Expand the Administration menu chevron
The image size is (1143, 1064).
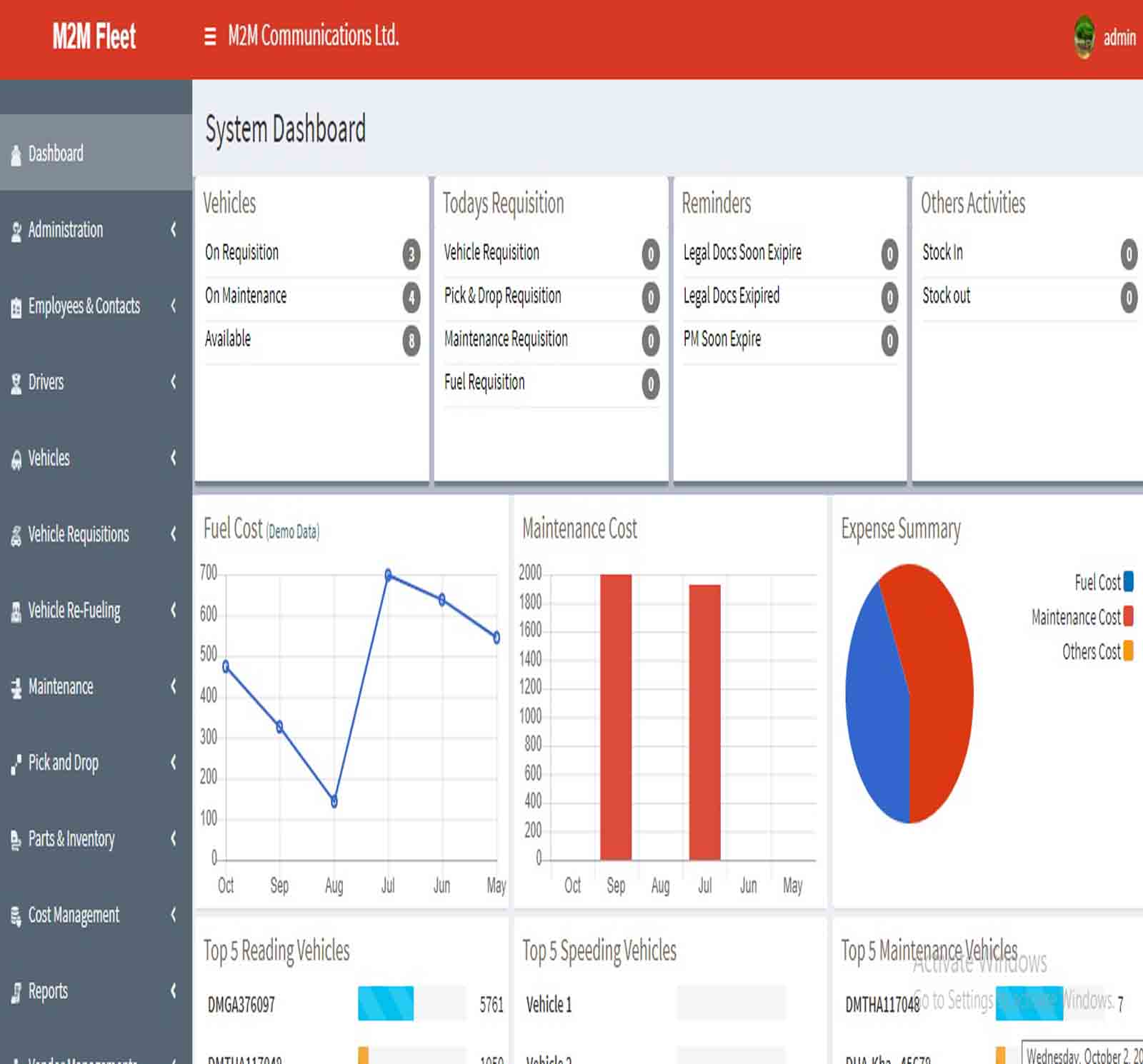pos(173,229)
